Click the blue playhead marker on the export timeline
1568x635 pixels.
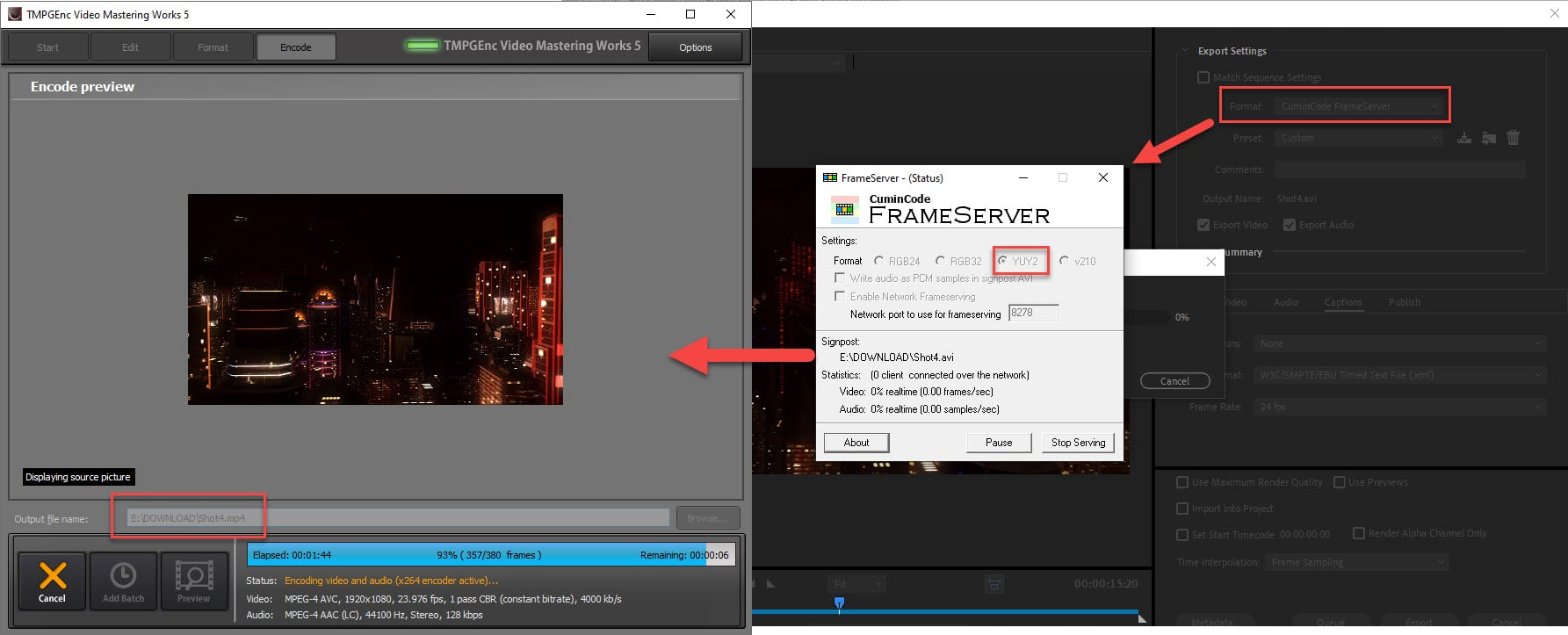click(839, 603)
